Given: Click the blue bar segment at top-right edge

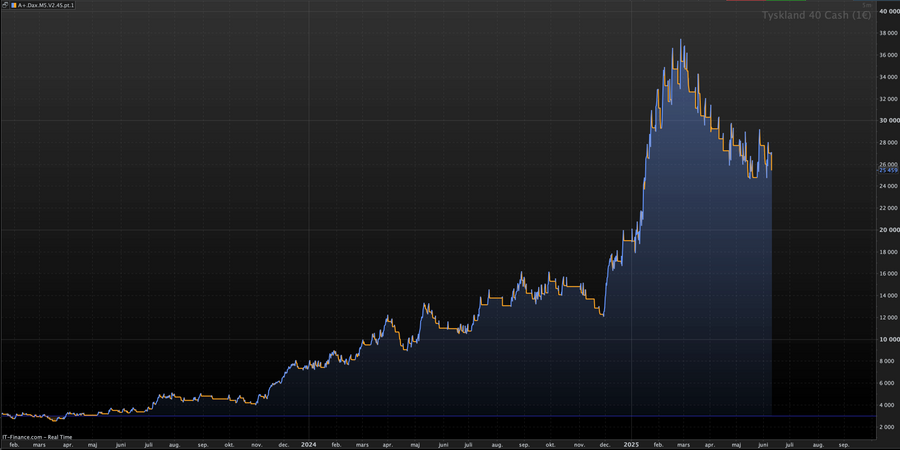Looking at the screenshot, I should pos(876,1).
